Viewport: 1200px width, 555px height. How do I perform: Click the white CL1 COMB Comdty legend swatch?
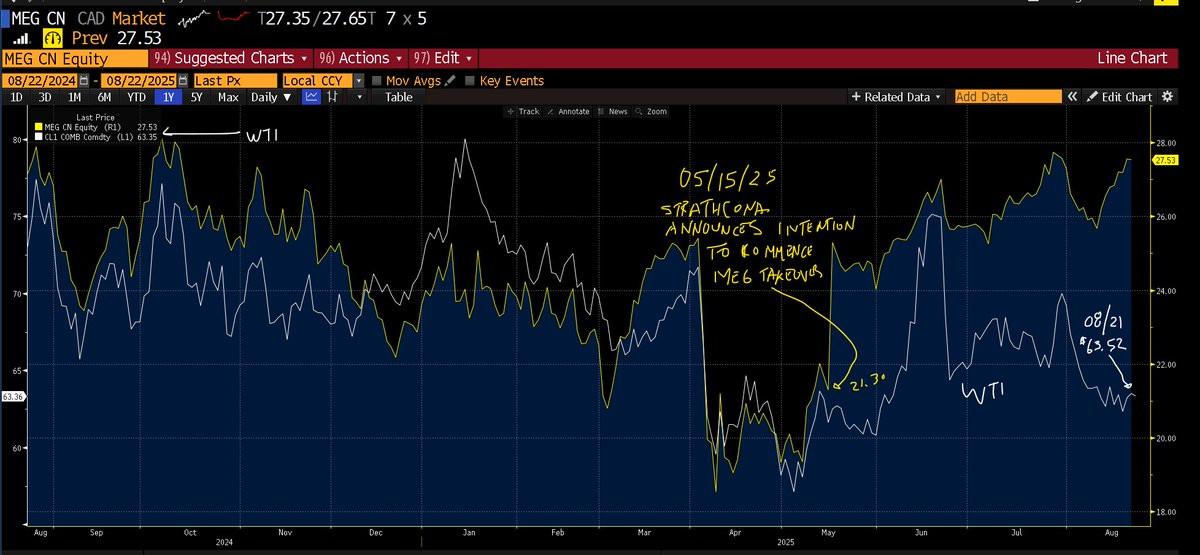(x=39, y=137)
